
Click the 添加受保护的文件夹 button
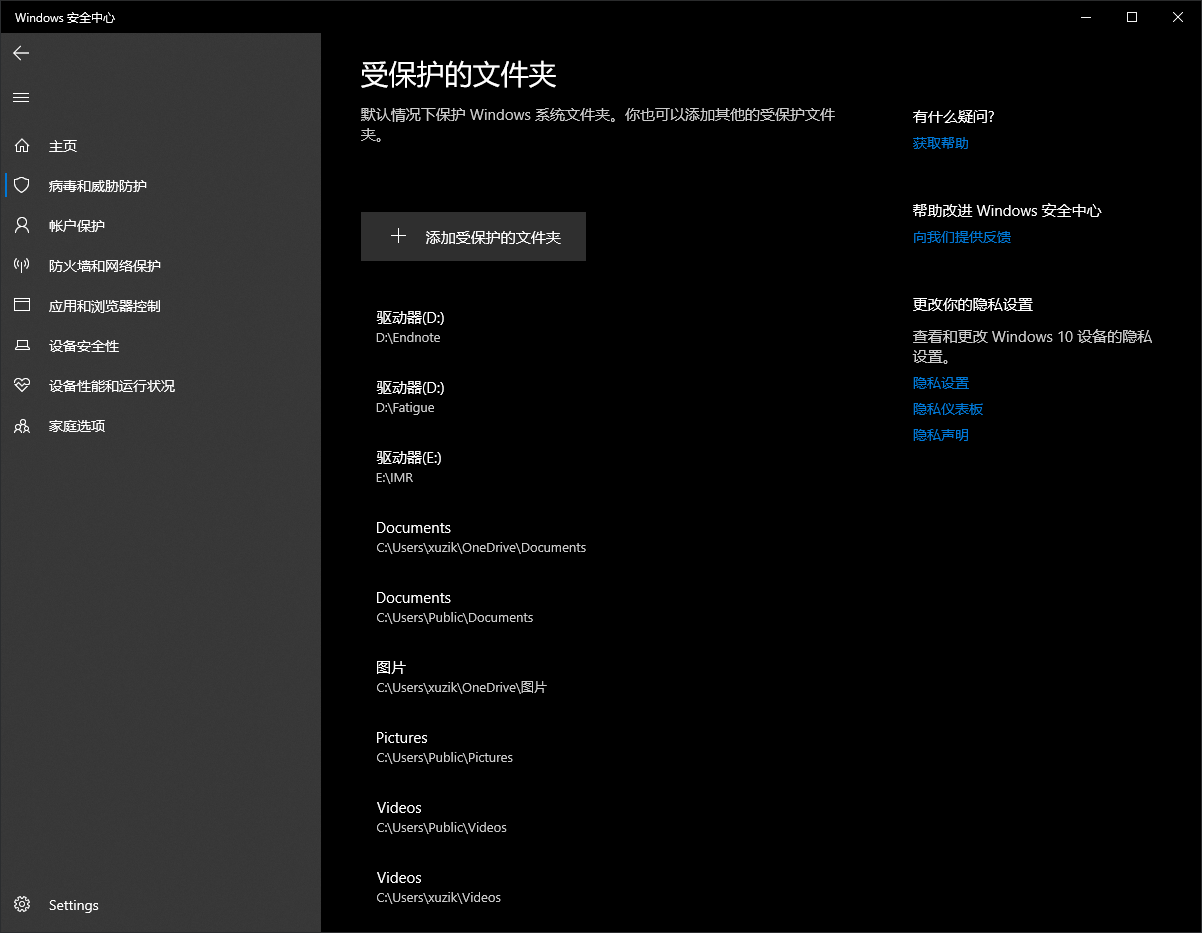tap(473, 236)
